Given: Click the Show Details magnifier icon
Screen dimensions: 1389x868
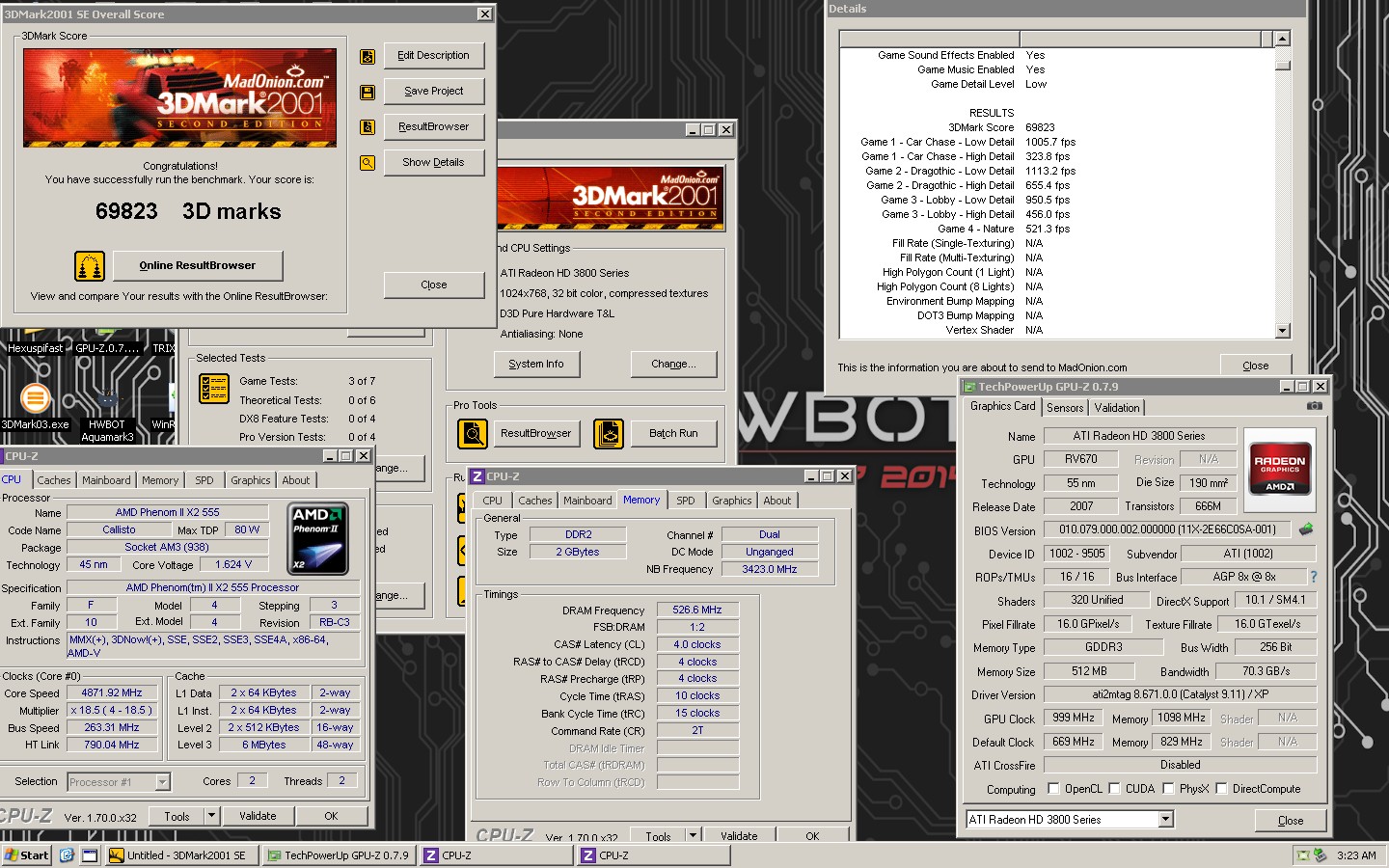Looking at the screenshot, I should point(368,163).
